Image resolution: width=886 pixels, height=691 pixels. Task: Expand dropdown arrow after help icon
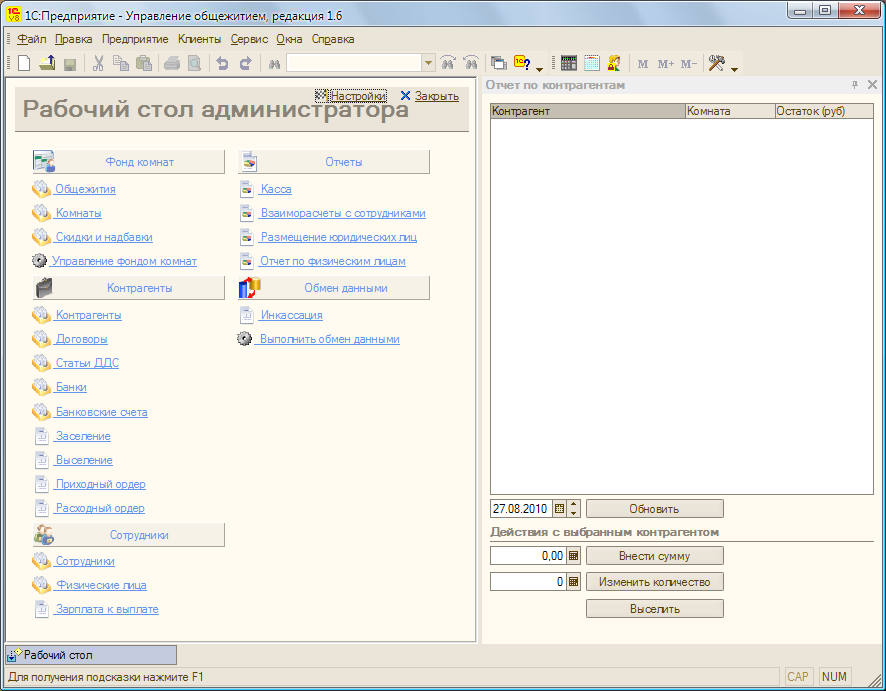coord(539,69)
